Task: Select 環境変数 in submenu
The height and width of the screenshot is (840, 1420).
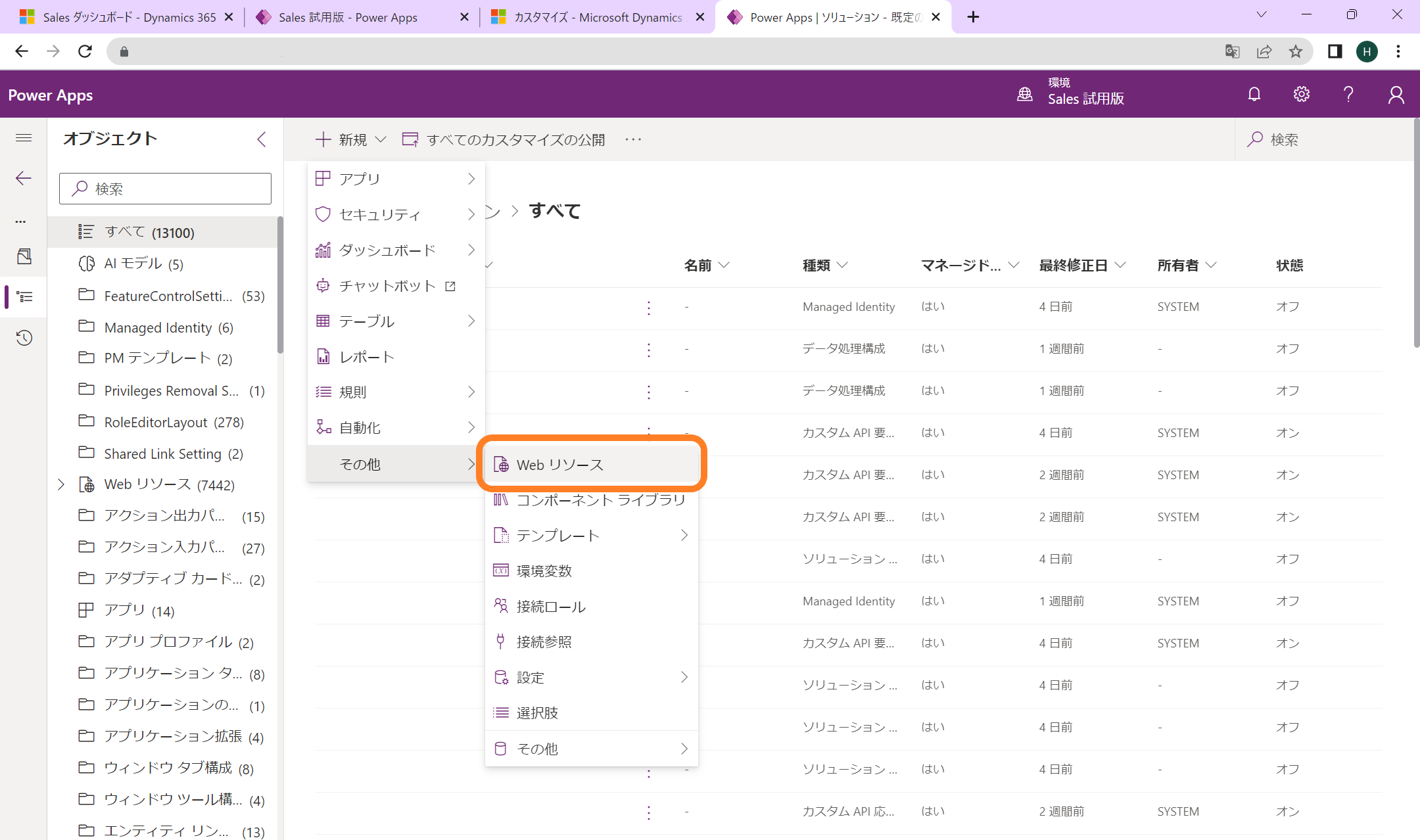Action: 592,571
